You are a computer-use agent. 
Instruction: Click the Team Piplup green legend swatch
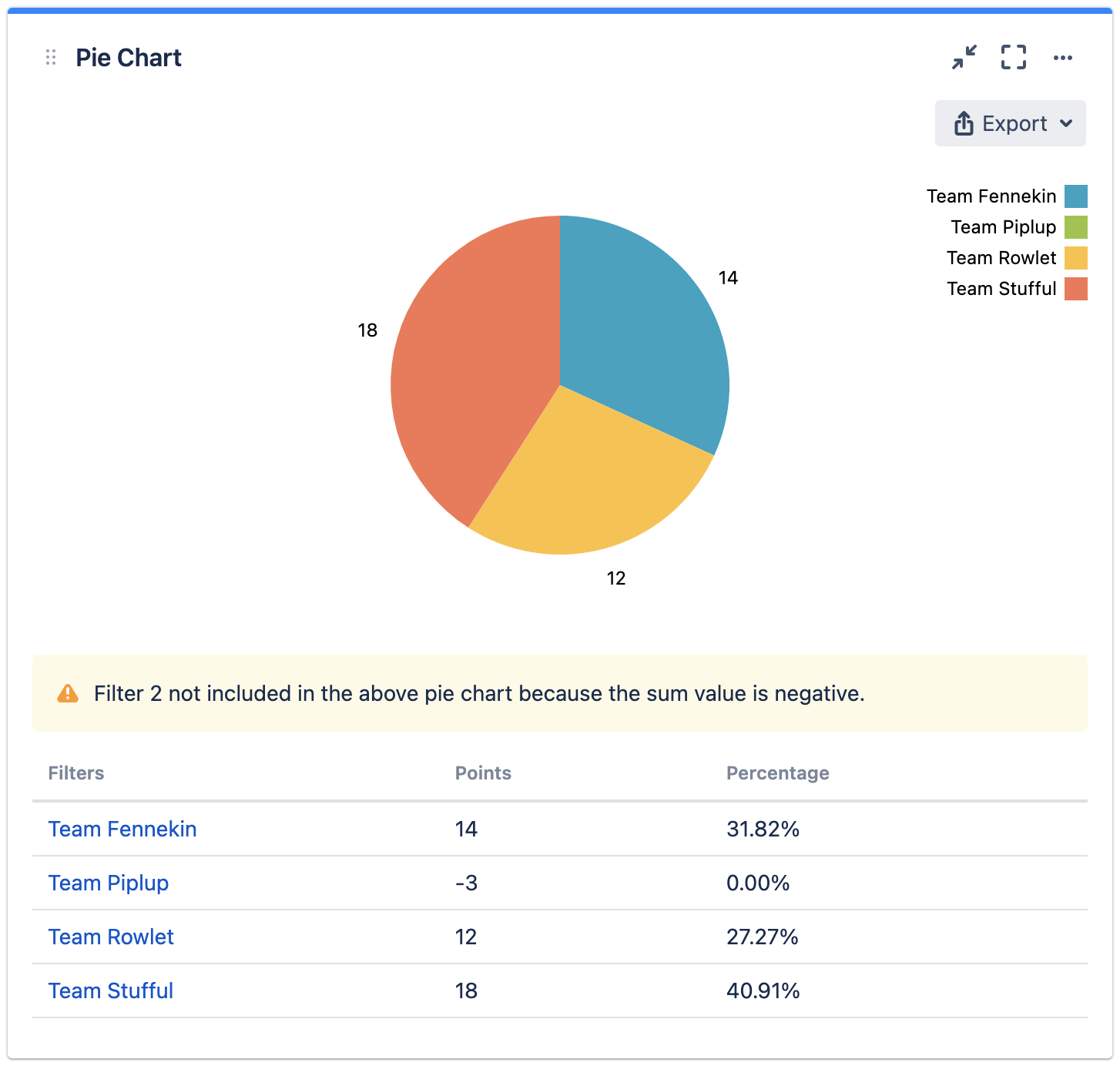1075,227
